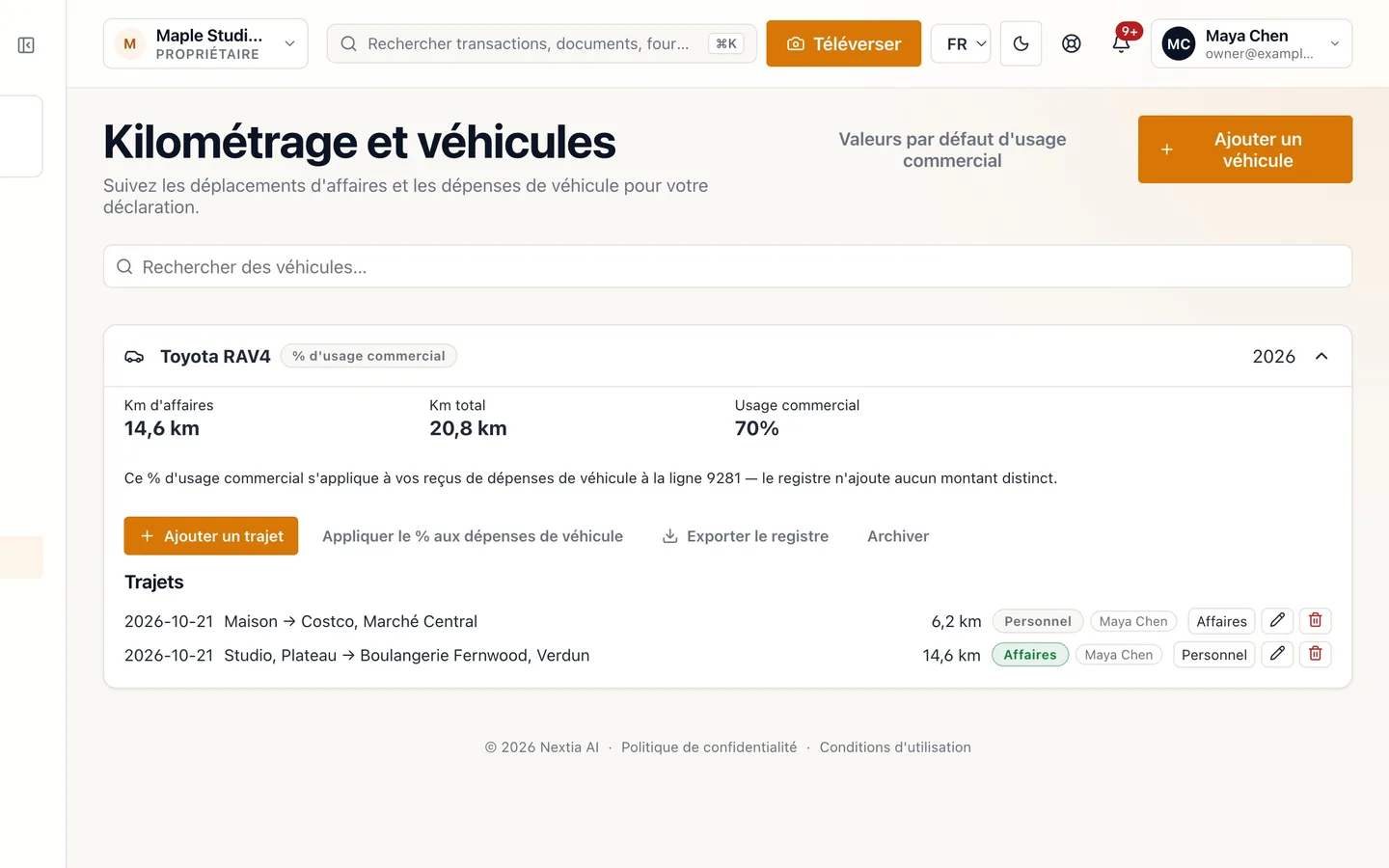Click the % d'usage commercial badge
Image resolution: width=1389 pixels, height=868 pixels.
tap(368, 356)
